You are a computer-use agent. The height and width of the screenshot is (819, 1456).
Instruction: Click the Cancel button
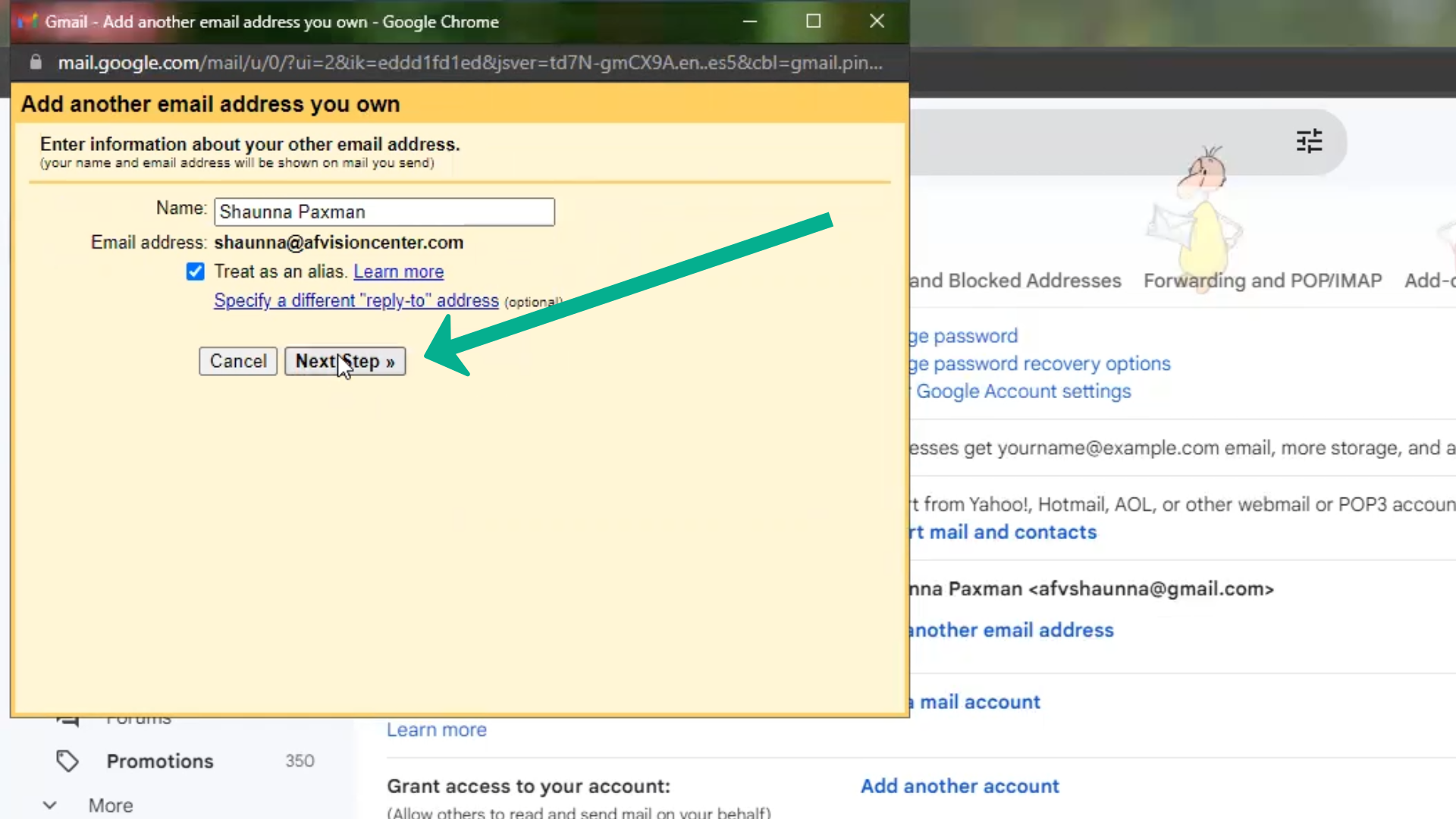pyautogui.click(x=238, y=361)
